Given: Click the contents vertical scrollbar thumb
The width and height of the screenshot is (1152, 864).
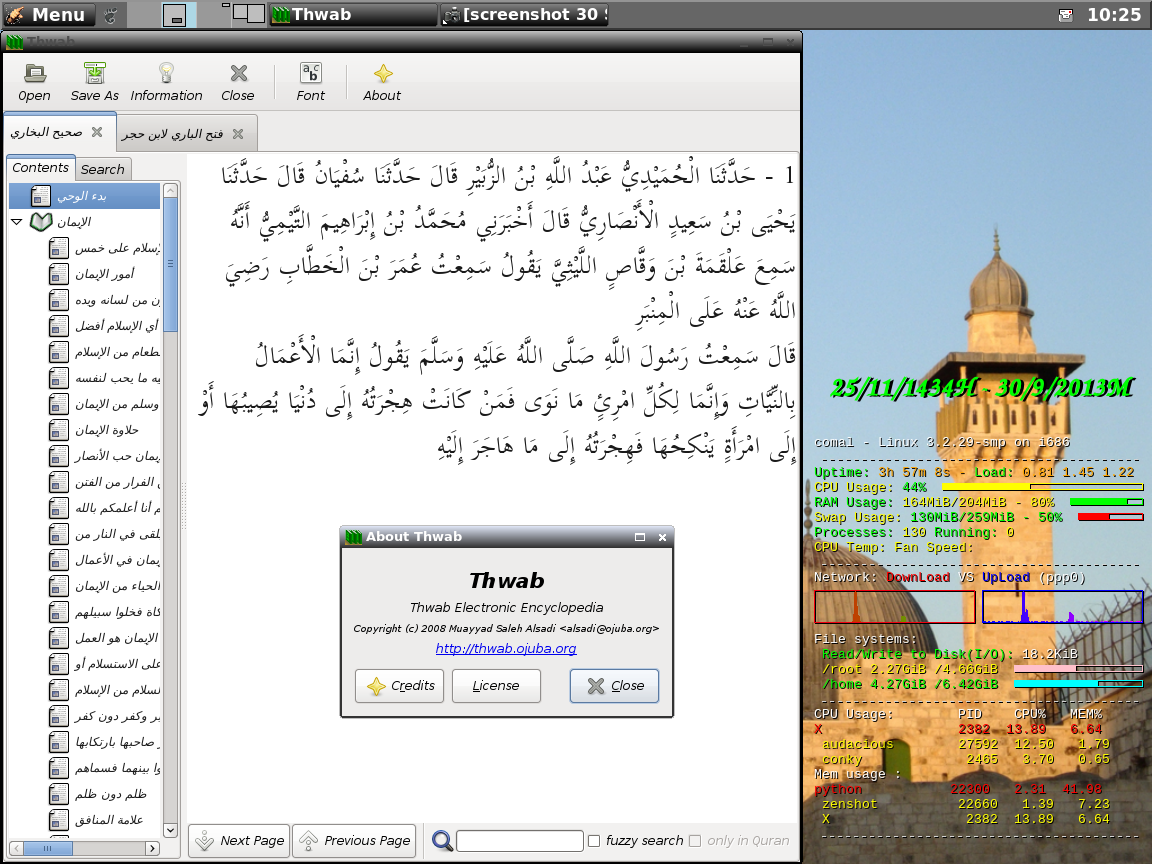Looking at the screenshot, I should pos(170,264).
